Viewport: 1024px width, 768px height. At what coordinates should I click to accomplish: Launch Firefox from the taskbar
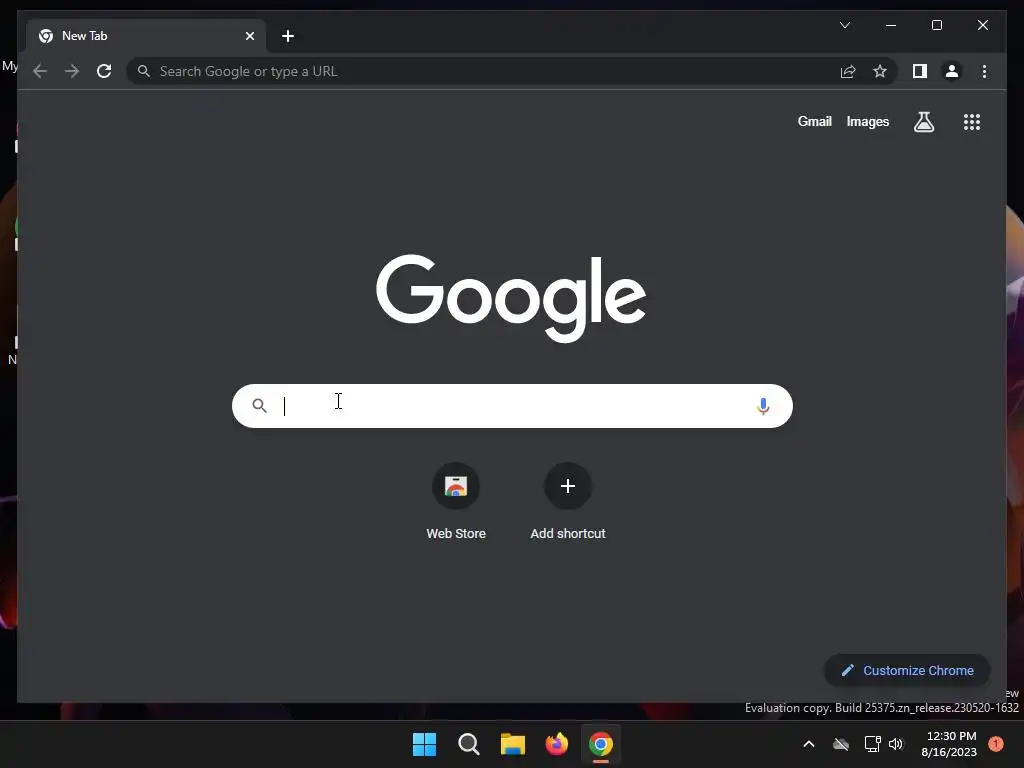[556, 744]
